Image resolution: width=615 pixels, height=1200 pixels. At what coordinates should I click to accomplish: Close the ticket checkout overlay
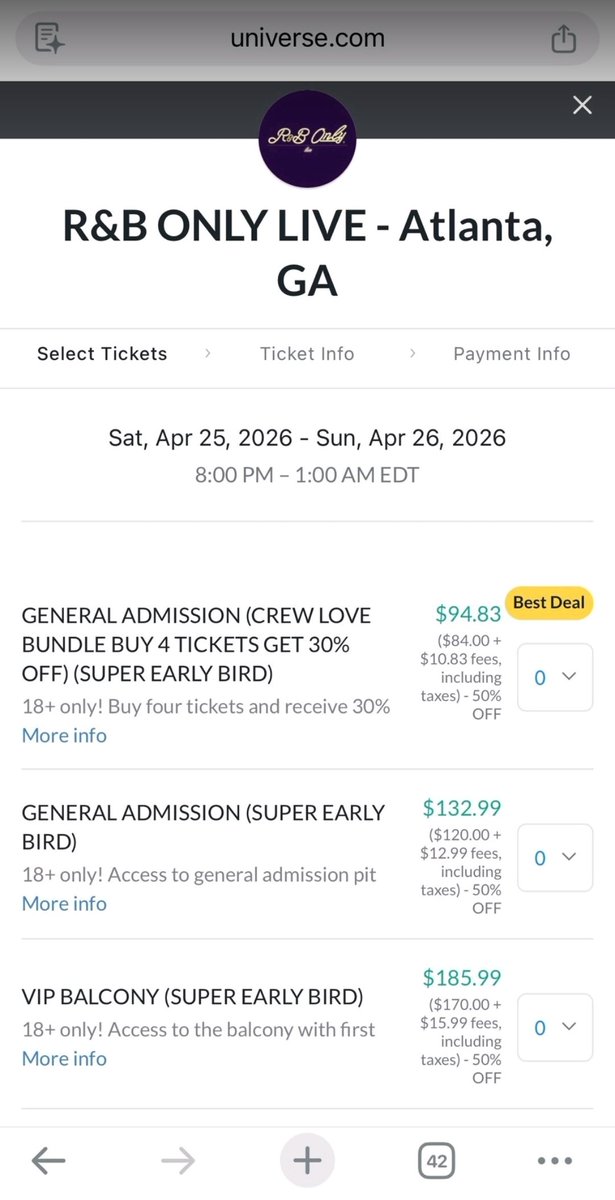[582, 105]
